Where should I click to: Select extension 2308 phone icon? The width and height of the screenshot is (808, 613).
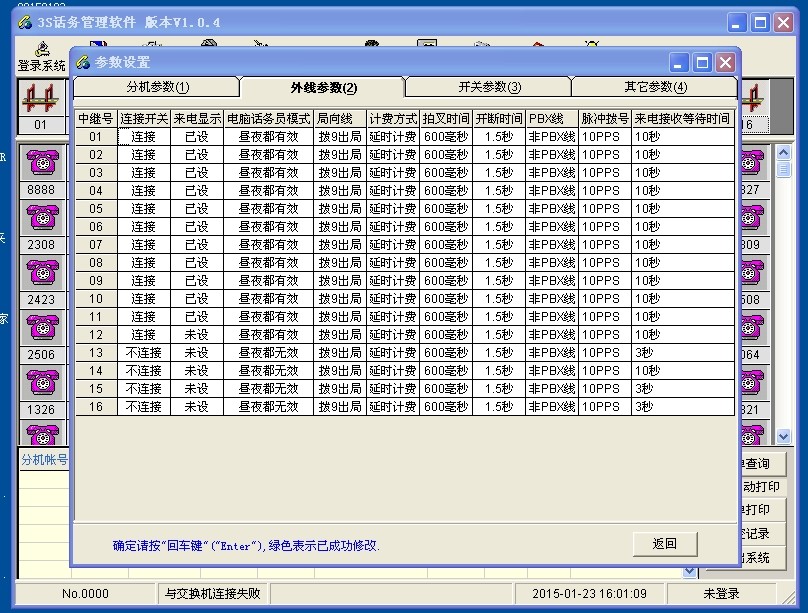(42, 216)
